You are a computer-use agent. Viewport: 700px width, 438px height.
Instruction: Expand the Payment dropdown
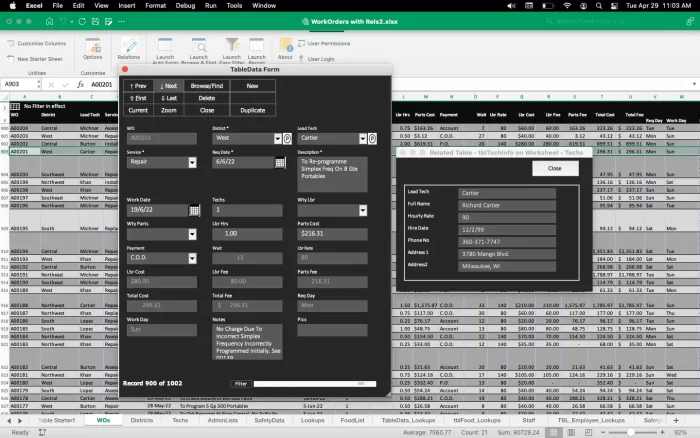click(x=191, y=257)
